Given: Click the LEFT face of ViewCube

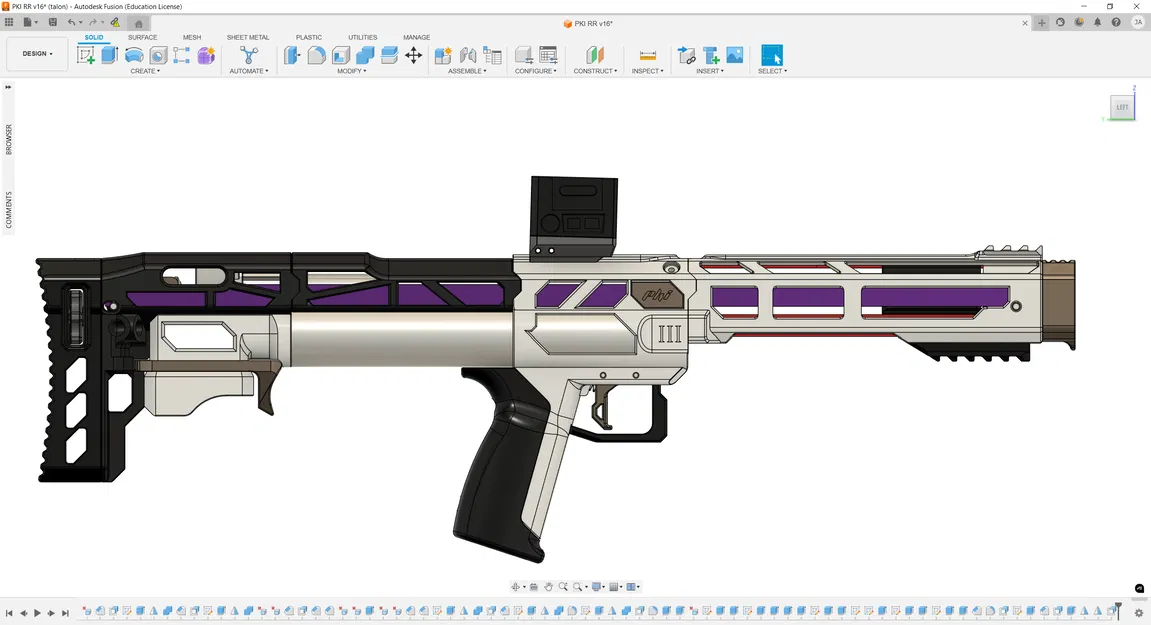Looking at the screenshot, I should pyautogui.click(x=1122, y=107).
